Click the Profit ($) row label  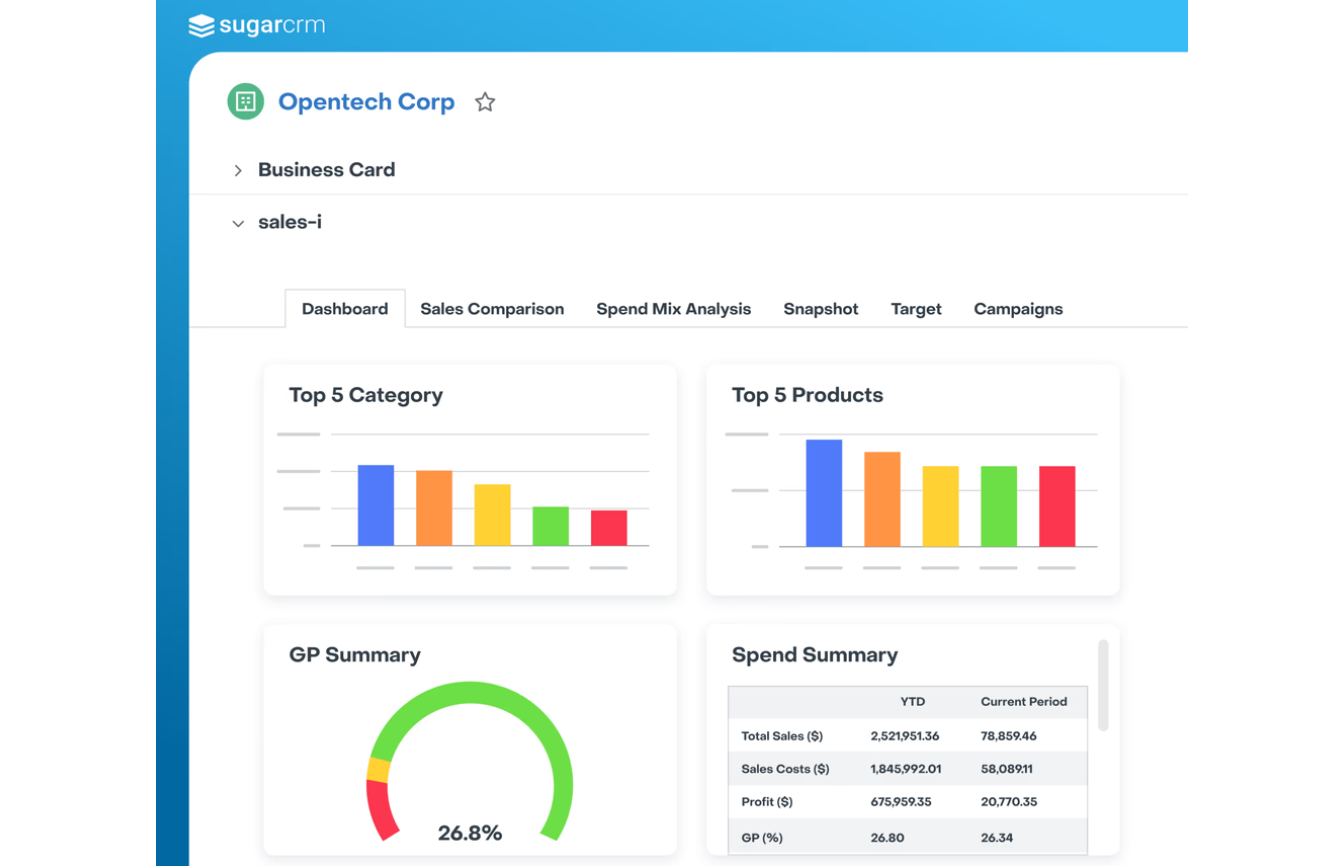(767, 802)
